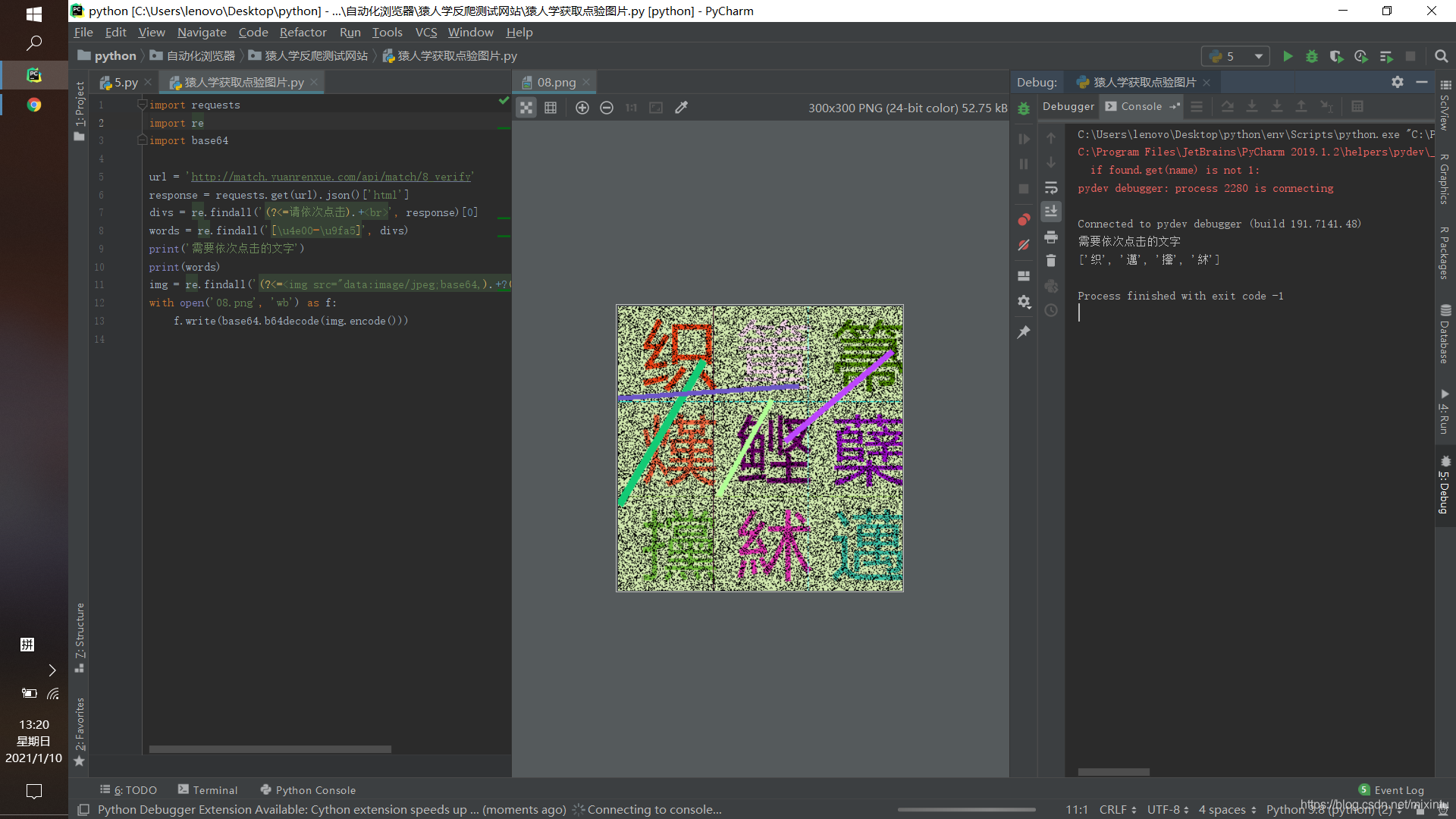Toggle chessboard transparency in image viewer
The image size is (1456, 819).
[x=526, y=108]
